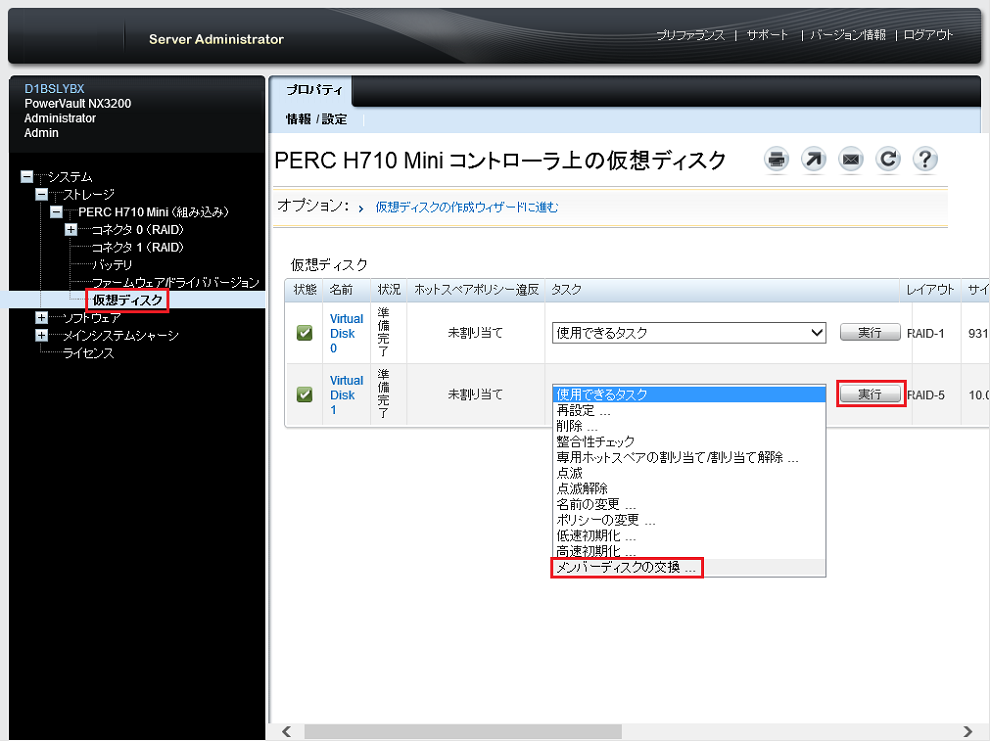Click the Virtual Disk 1 name link
The image size is (990, 741).
click(346, 394)
